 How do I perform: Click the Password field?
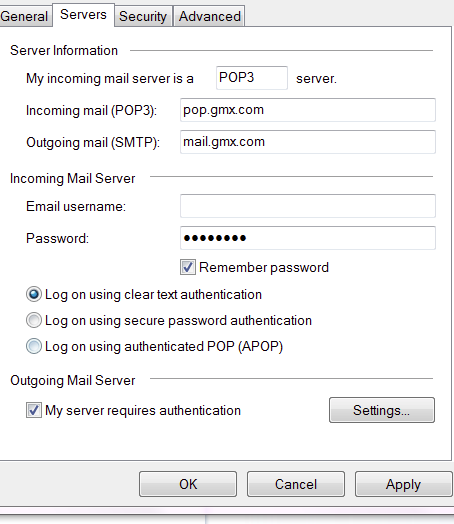pos(308,238)
